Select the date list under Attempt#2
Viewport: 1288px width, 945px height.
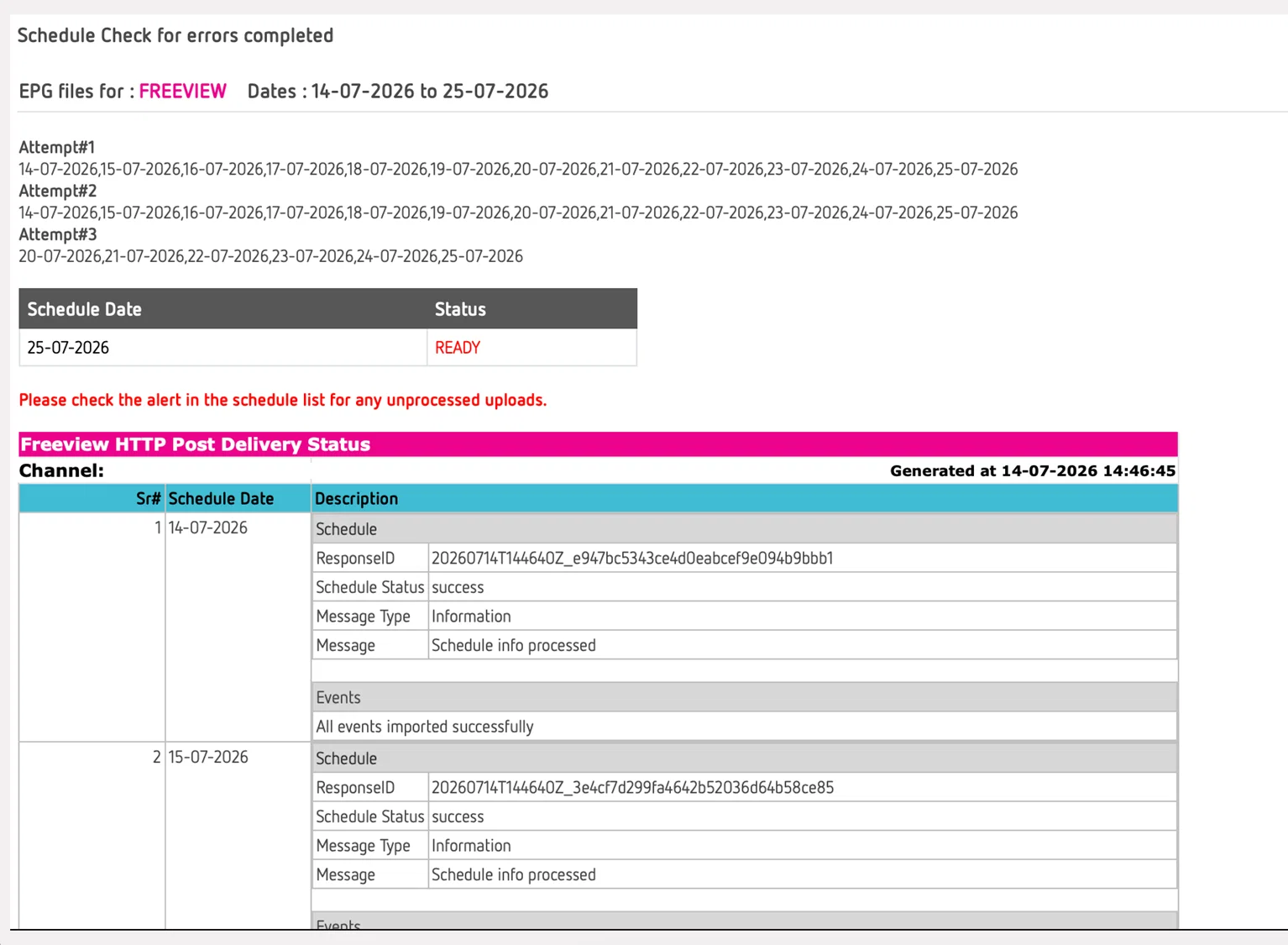pos(518,213)
